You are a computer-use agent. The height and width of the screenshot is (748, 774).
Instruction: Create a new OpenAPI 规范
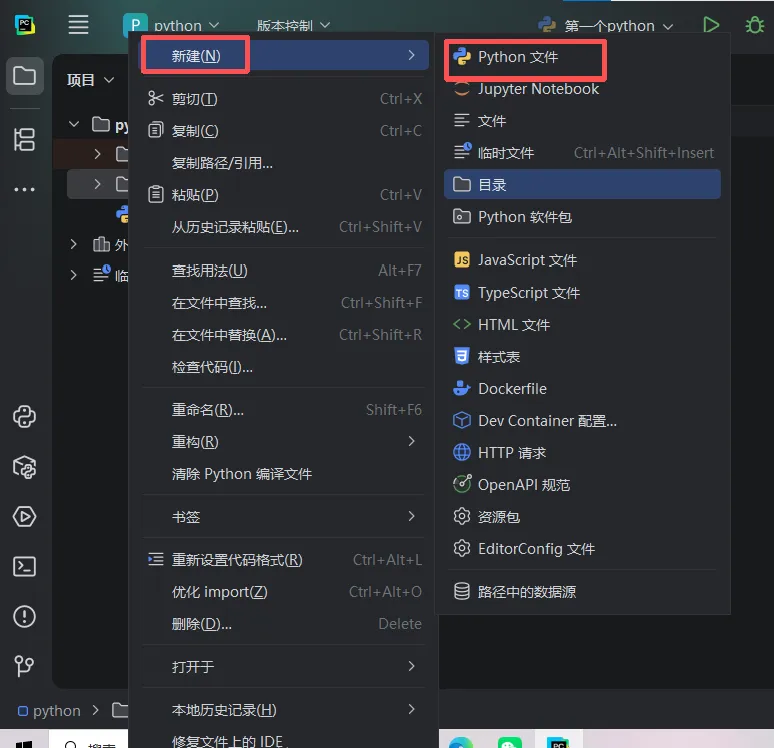pyautogui.click(x=582, y=484)
